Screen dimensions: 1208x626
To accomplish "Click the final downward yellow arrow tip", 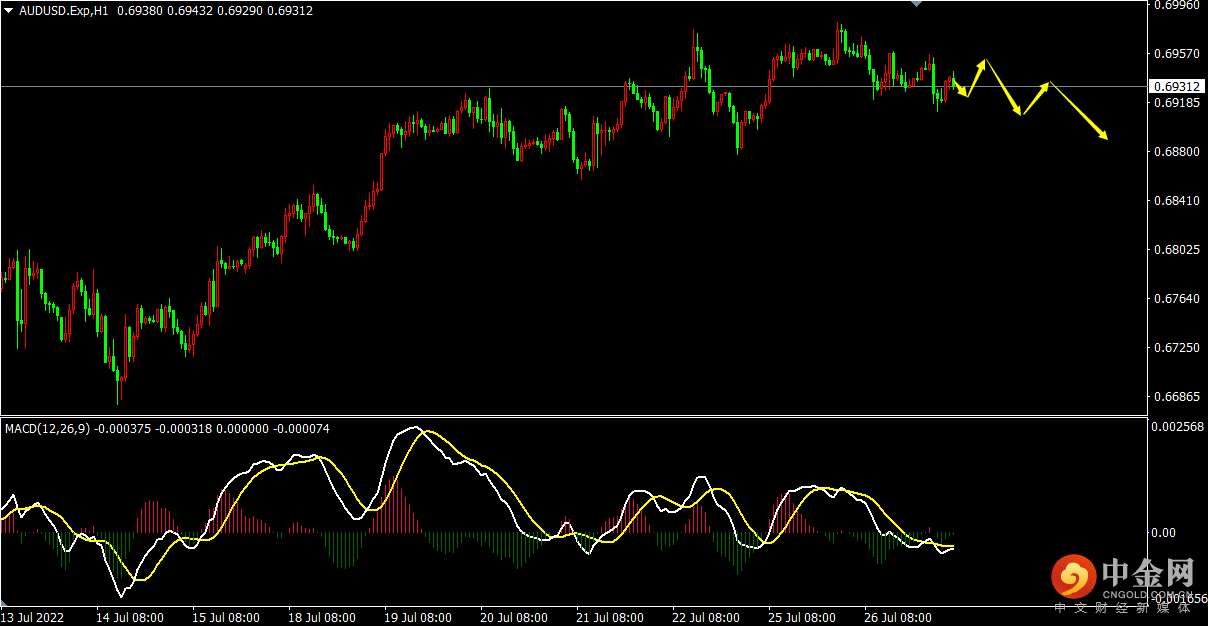I will pyautogui.click(x=1106, y=137).
